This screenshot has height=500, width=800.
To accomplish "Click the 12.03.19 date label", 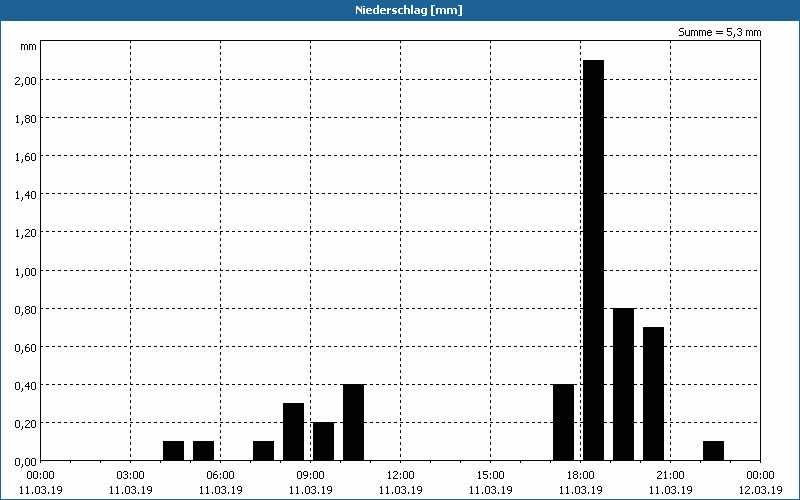I will [760, 490].
